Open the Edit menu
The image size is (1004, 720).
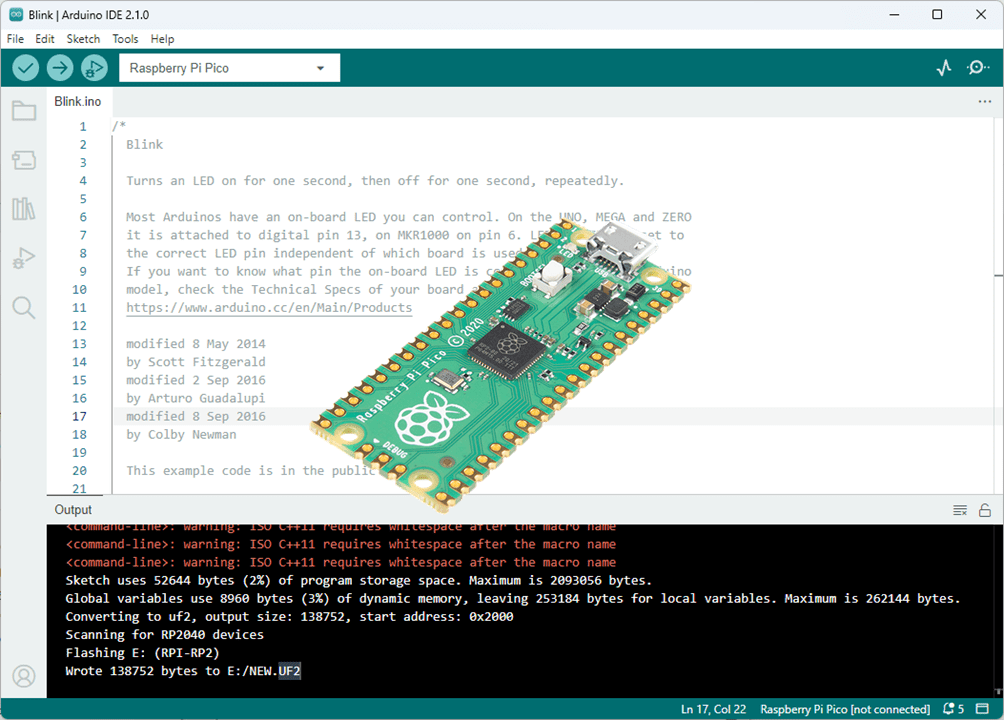45,39
